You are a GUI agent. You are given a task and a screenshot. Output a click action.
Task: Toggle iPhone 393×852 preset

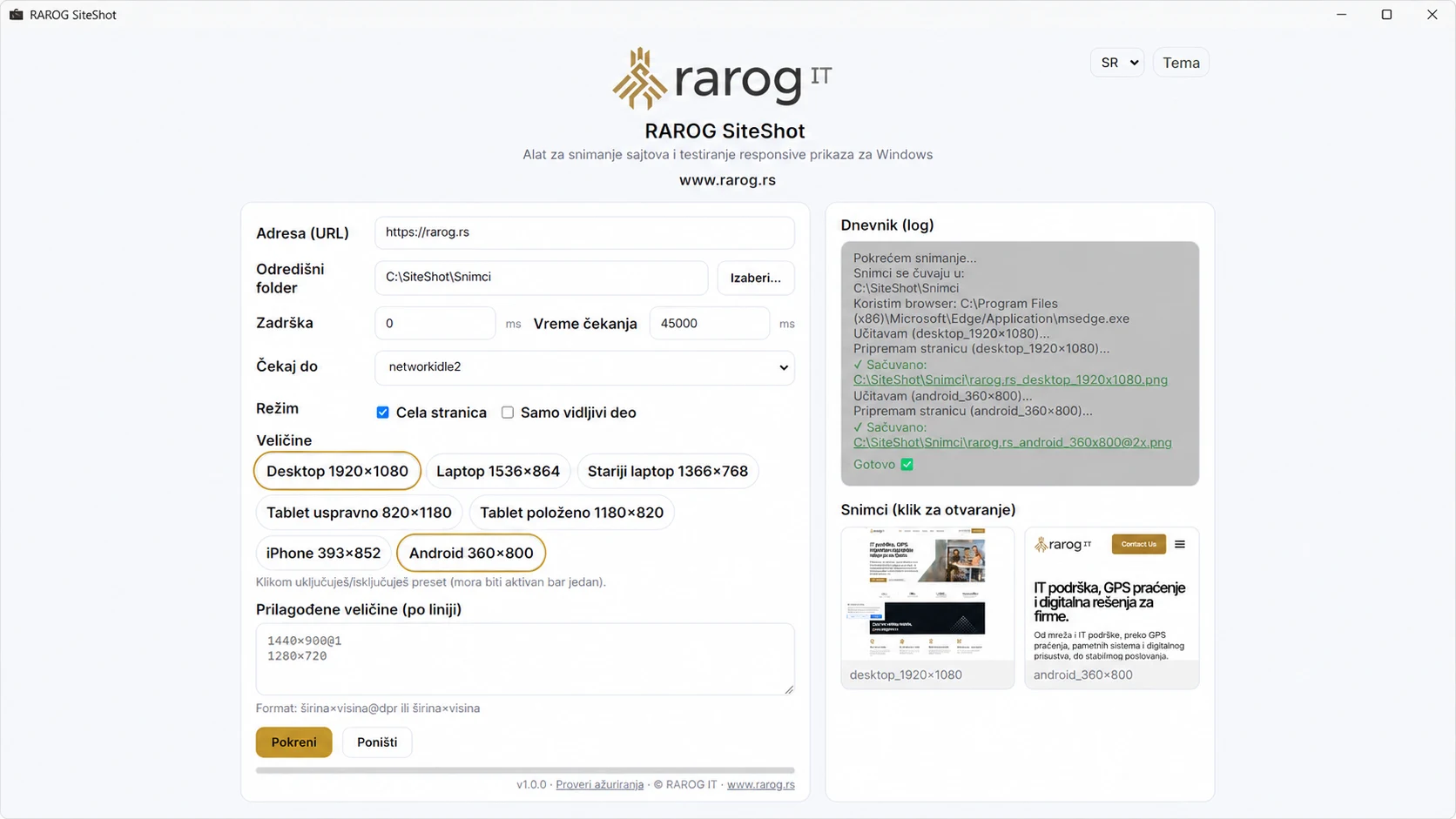pos(323,554)
